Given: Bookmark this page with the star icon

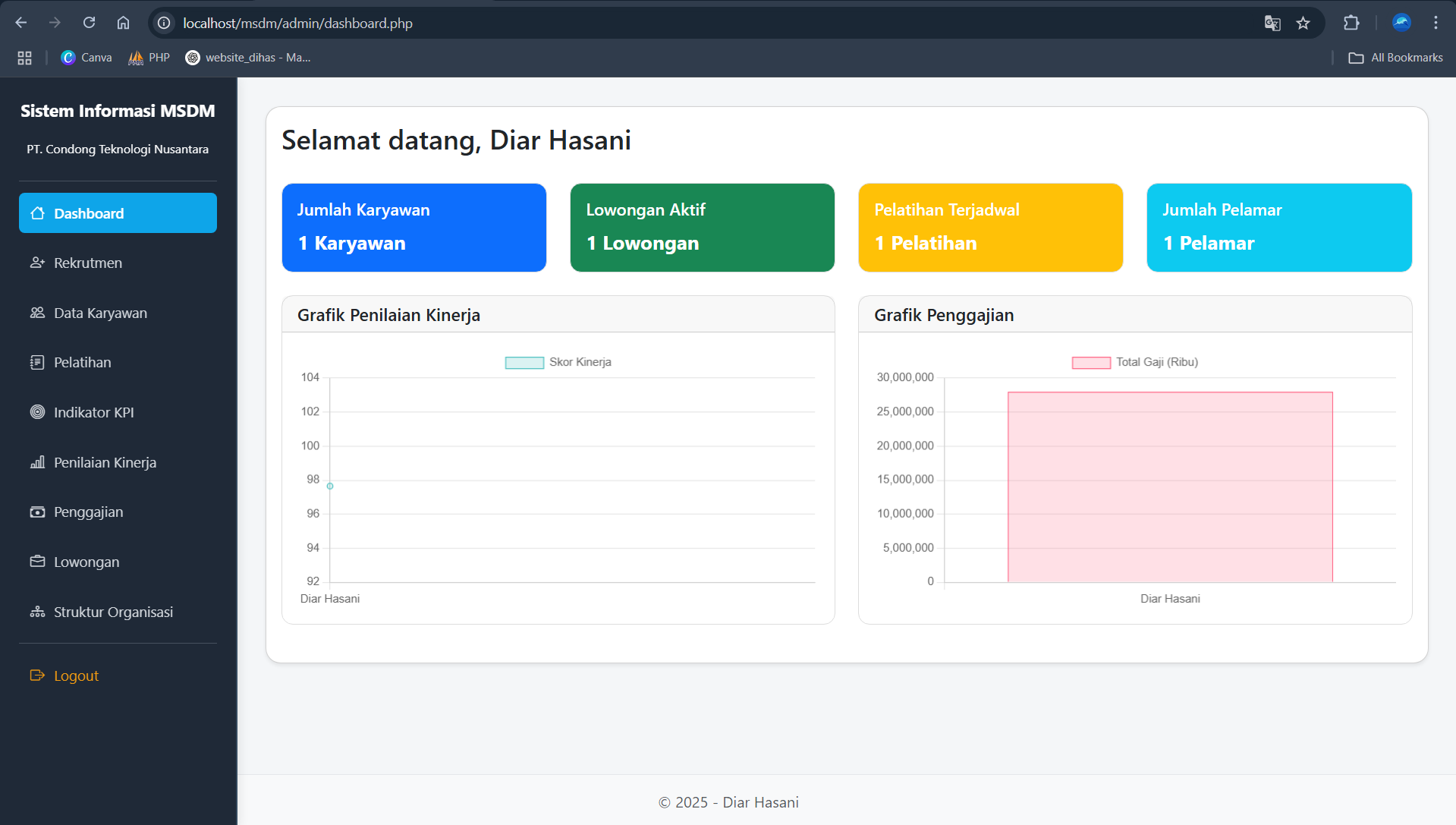Looking at the screenshot, I should click(x=1303, y=23).
